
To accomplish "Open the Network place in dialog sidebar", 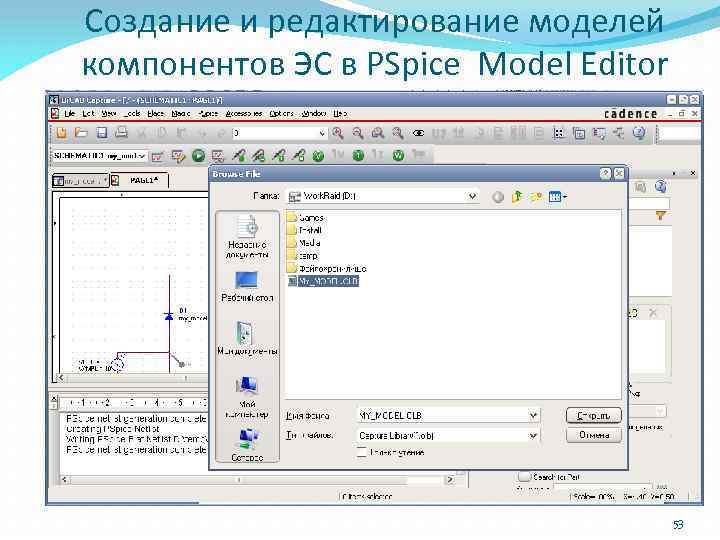I will click(247, 444).
